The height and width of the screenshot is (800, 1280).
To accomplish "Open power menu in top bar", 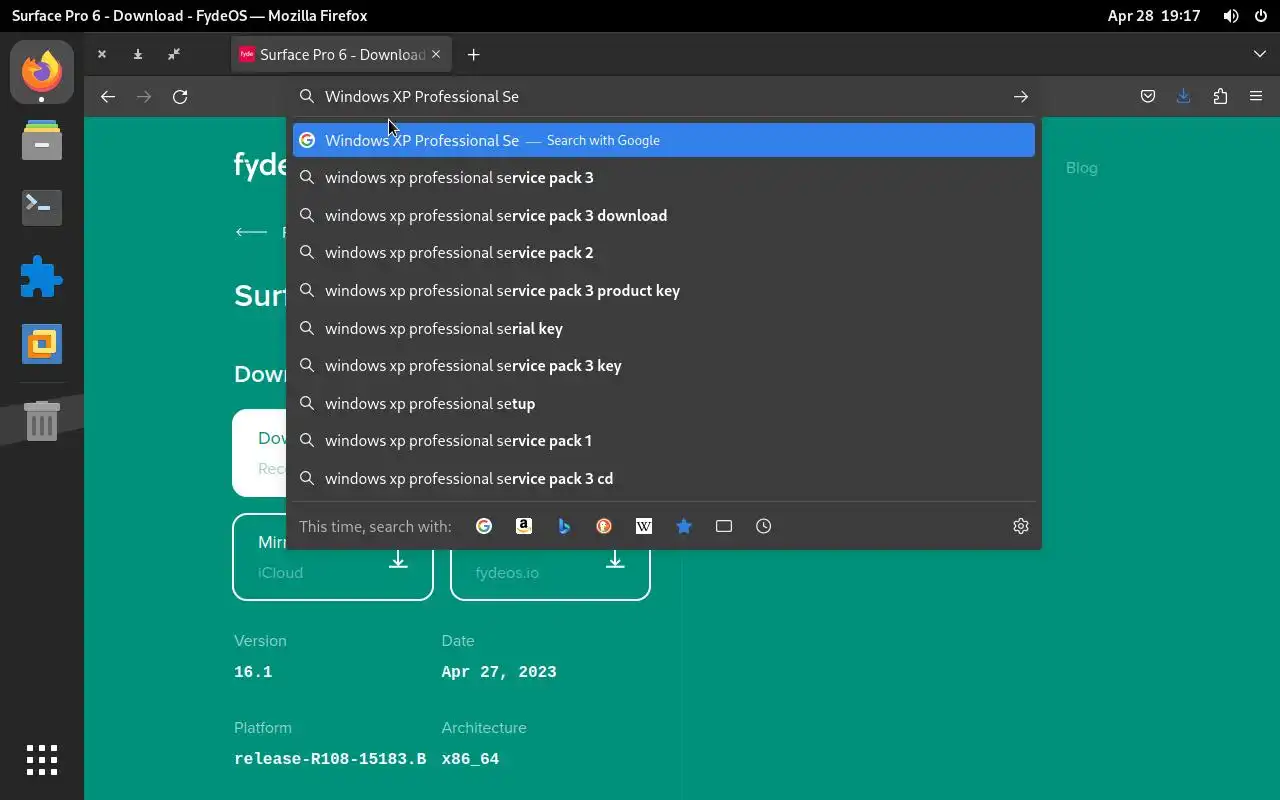I will 1260,16.
